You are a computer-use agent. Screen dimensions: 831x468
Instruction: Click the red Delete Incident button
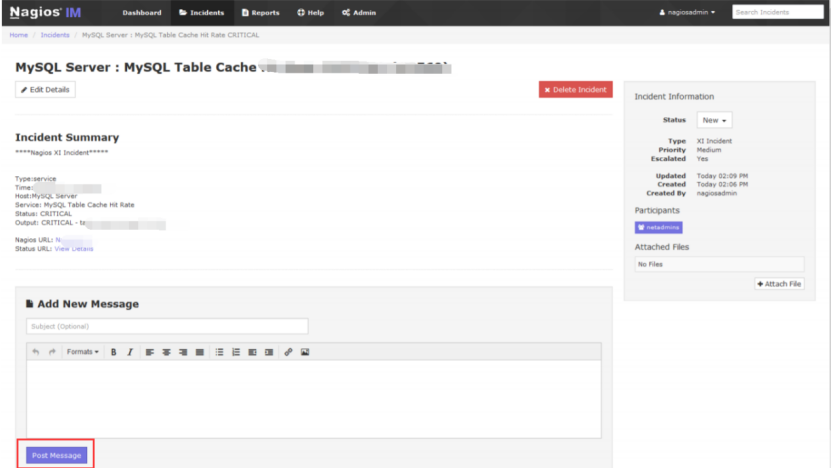point(576,90)
